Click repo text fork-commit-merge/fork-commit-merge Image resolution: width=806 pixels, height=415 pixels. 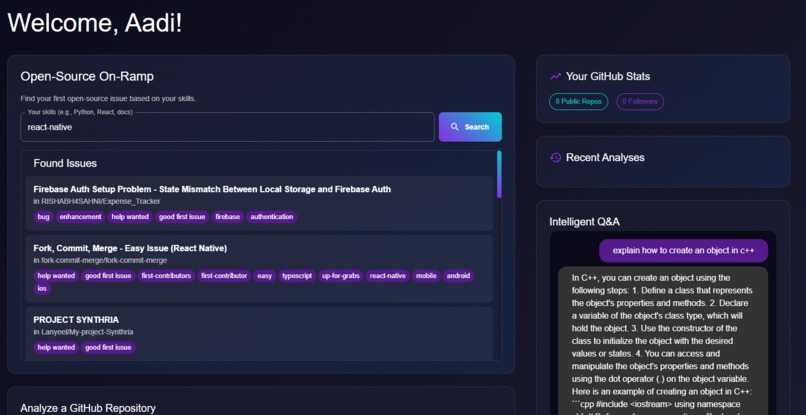[x=104, y=261]
